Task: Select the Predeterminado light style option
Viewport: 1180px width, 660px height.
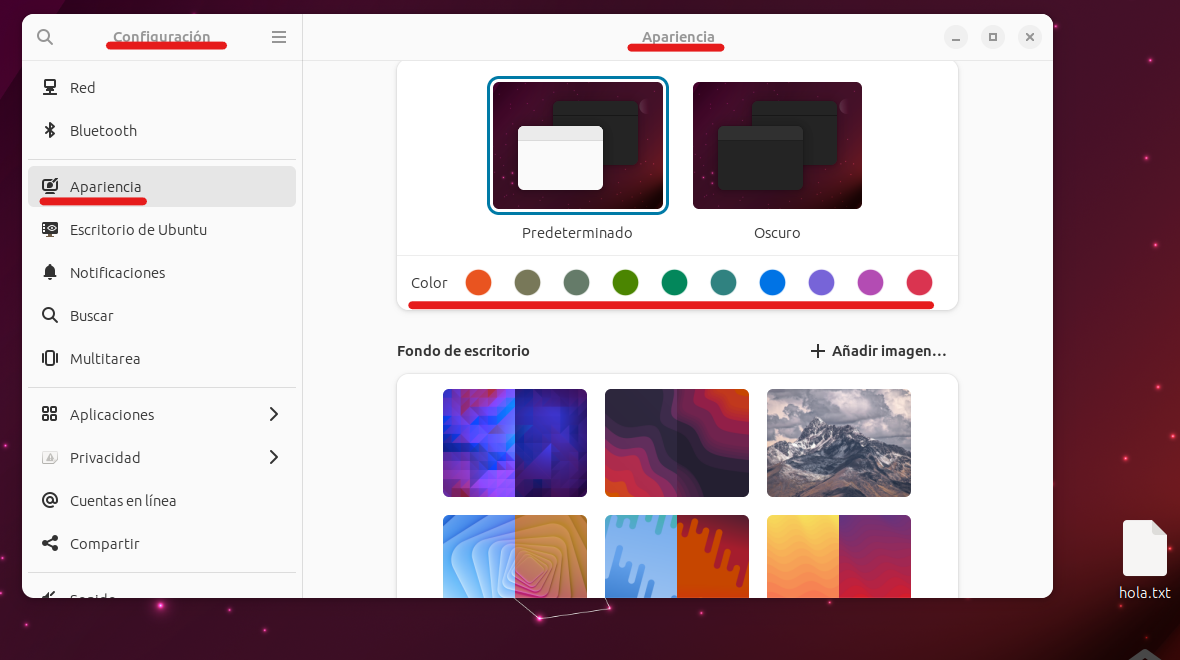Action: [x=578, y=146]
